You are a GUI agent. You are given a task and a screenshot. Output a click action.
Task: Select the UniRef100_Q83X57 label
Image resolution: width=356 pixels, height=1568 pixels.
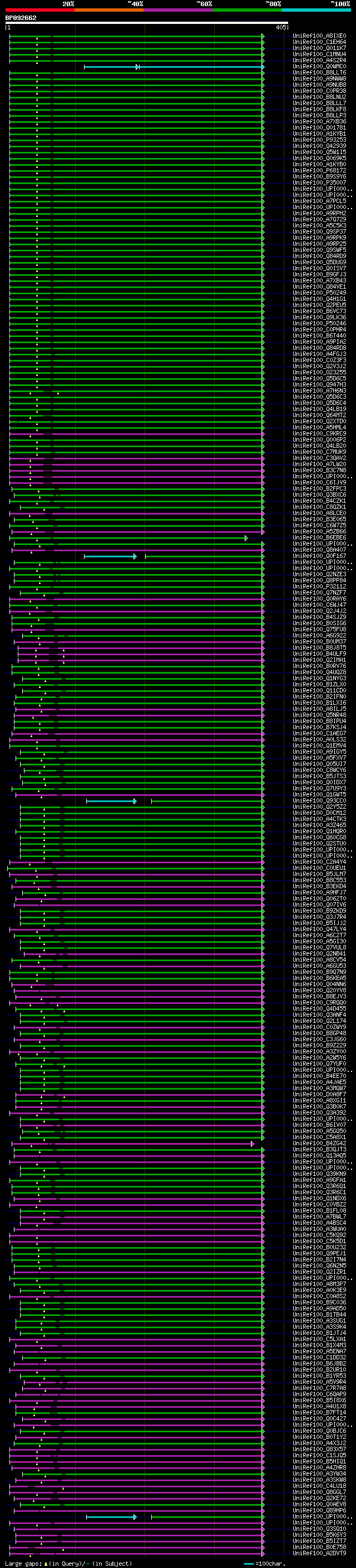click(x=319, y=1450)
